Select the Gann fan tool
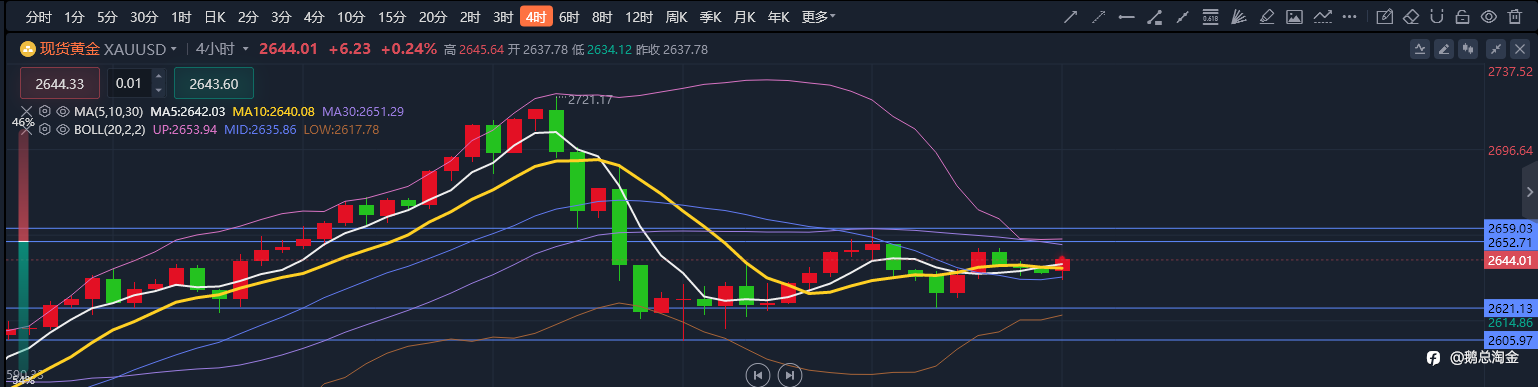Viewport: 1538px width, 387px height. (x=1239, y=17)
